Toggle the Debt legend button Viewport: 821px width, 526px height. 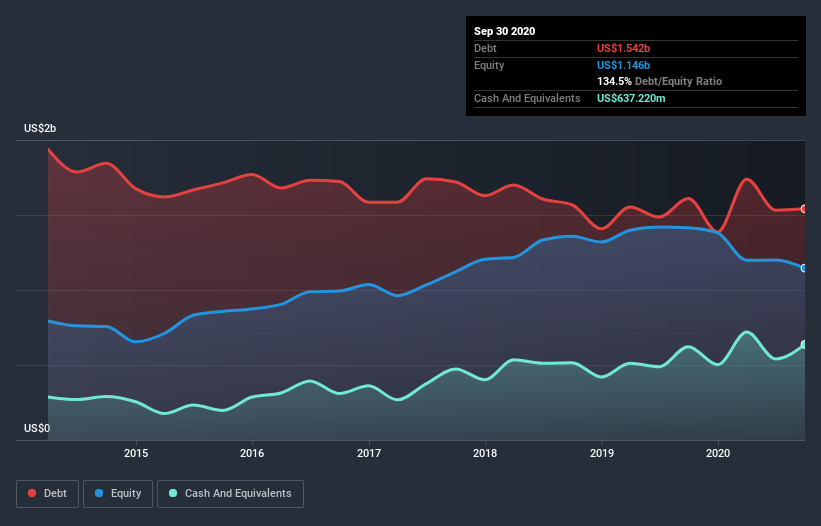[x=47, y=494]
